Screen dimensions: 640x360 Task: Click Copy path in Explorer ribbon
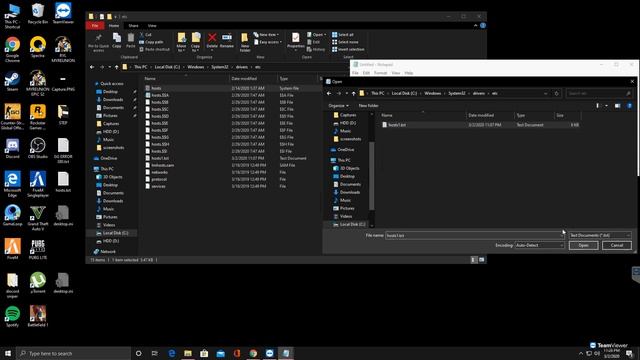click(151, 42)
